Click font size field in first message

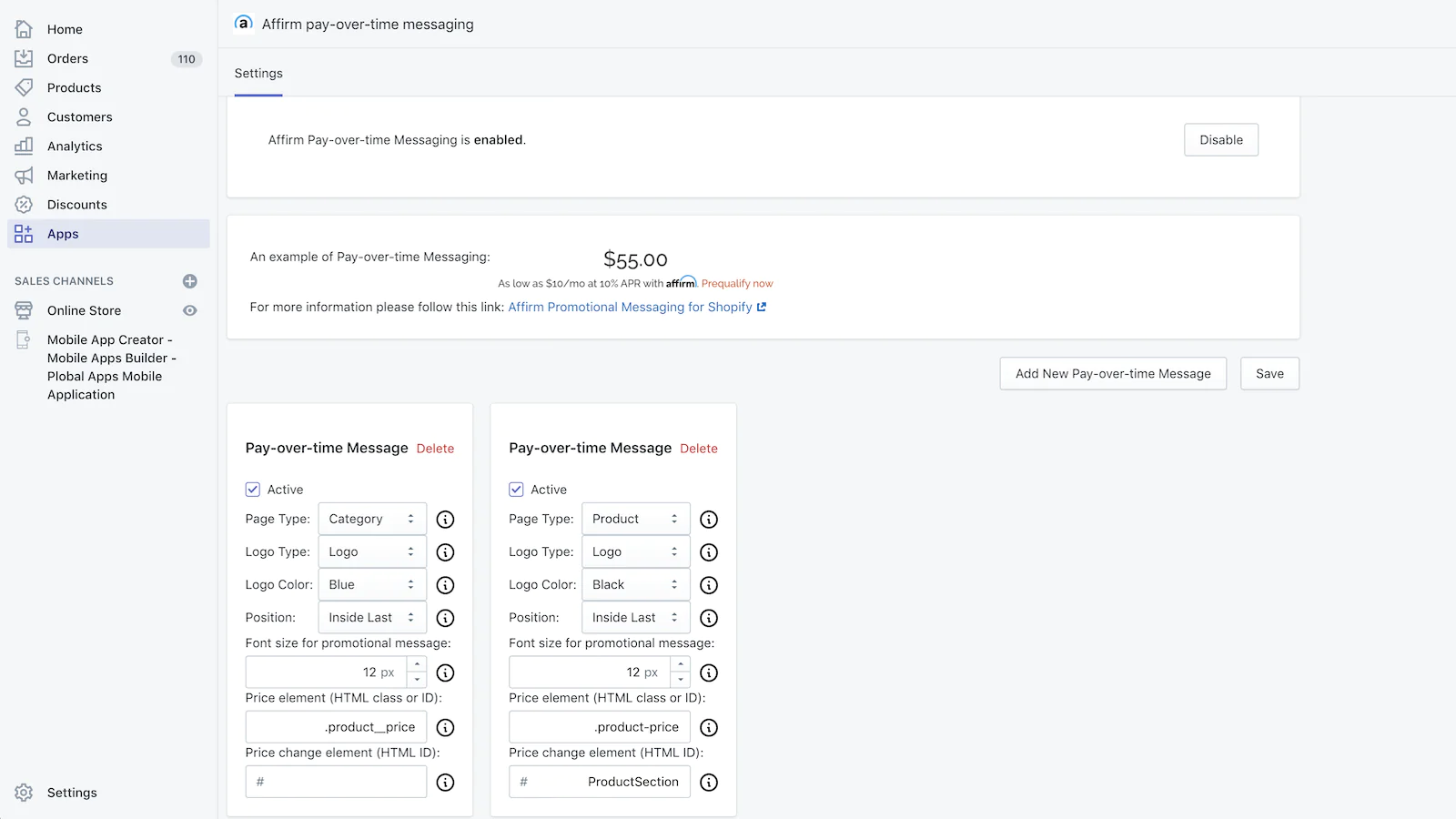pos(326,672)
